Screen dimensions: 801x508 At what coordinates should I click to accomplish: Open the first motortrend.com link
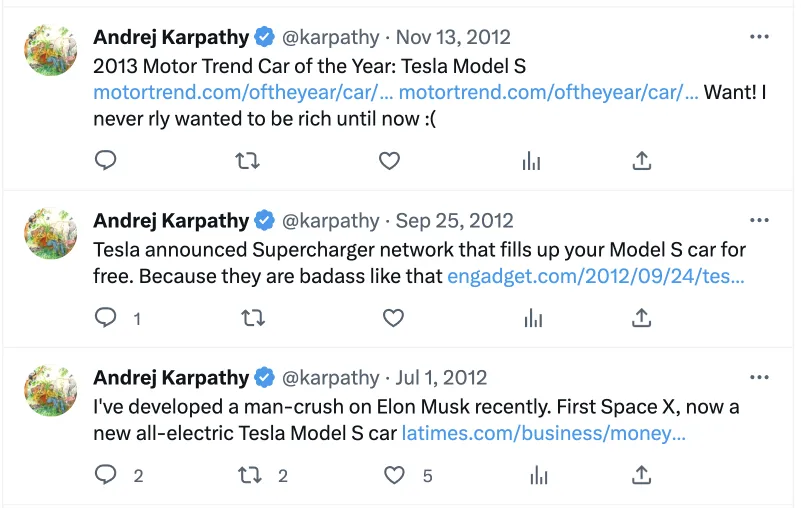[x=241, y=92]
